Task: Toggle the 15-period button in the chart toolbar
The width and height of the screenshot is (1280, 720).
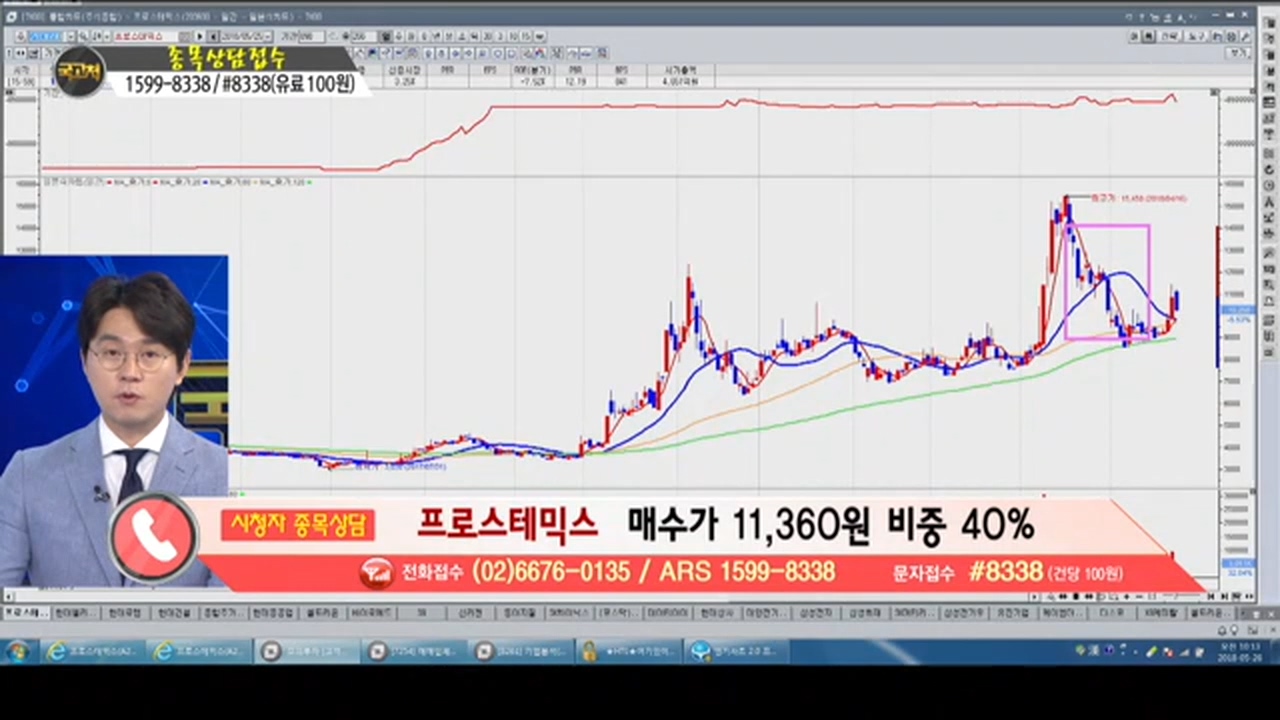Action: 527,36
